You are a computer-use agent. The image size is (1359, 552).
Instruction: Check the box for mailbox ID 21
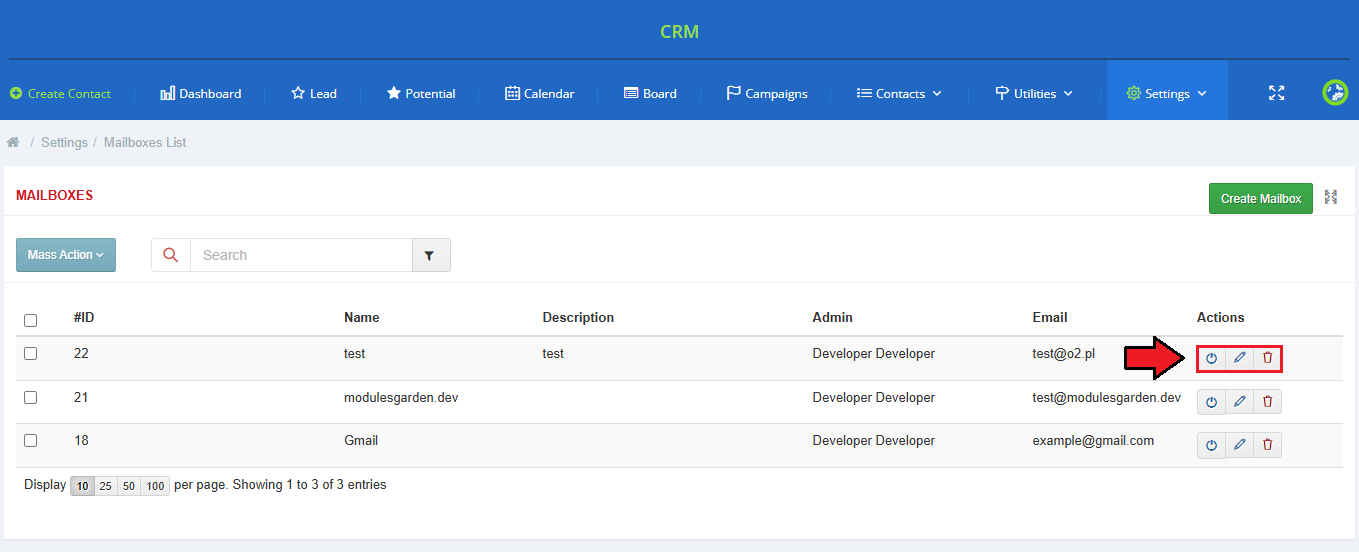pyautogui.click(x=30, y=397)
